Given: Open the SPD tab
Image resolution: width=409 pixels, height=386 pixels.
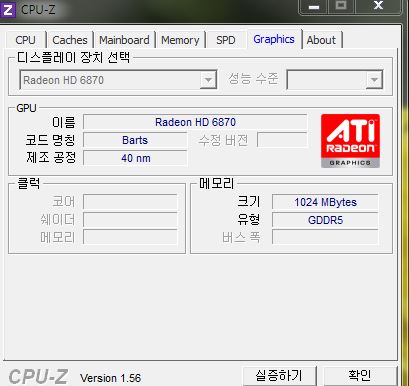Looking at the screenshot, I should (x=226, y=40).
